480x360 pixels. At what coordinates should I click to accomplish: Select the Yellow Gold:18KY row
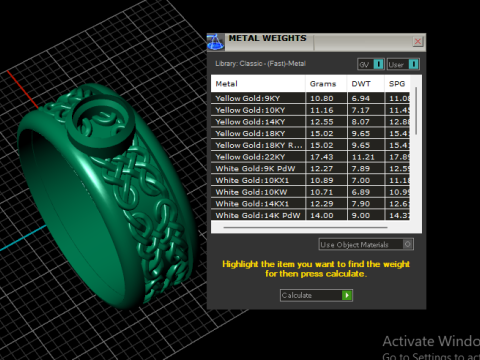[x=310, y=133]
